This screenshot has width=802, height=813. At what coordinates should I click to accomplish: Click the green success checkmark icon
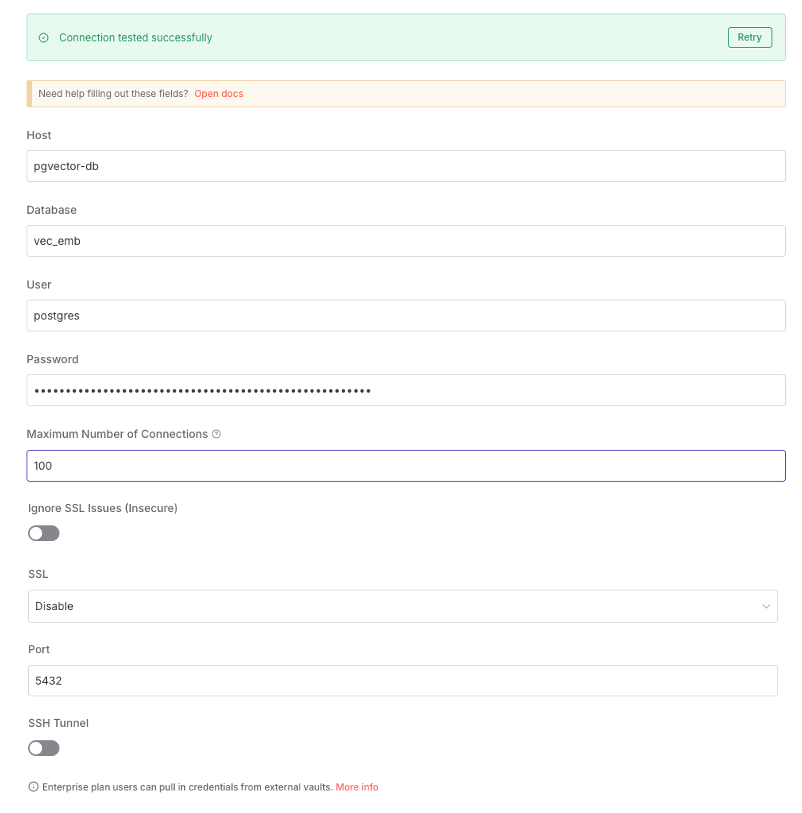(43, 38)
